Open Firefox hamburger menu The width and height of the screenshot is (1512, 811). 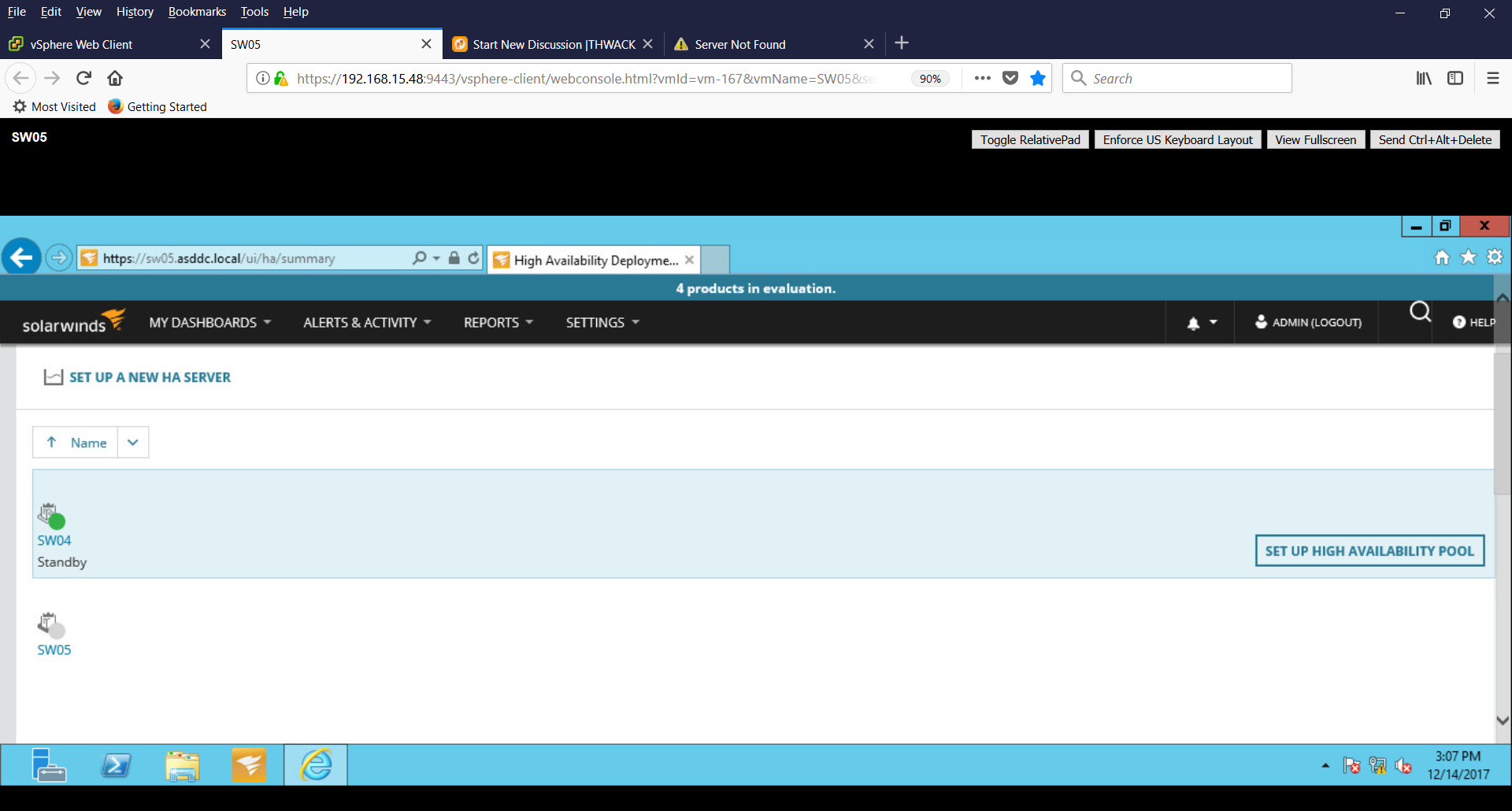click(x=1492, y=78)
